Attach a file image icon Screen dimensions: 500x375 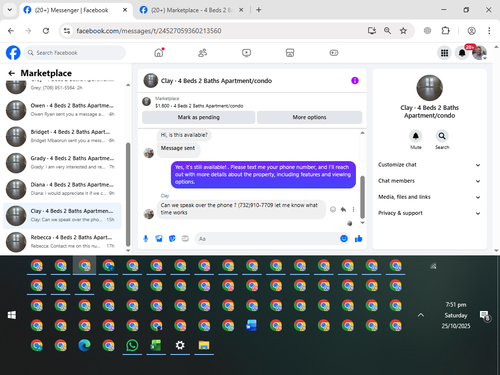coord(159,239)
